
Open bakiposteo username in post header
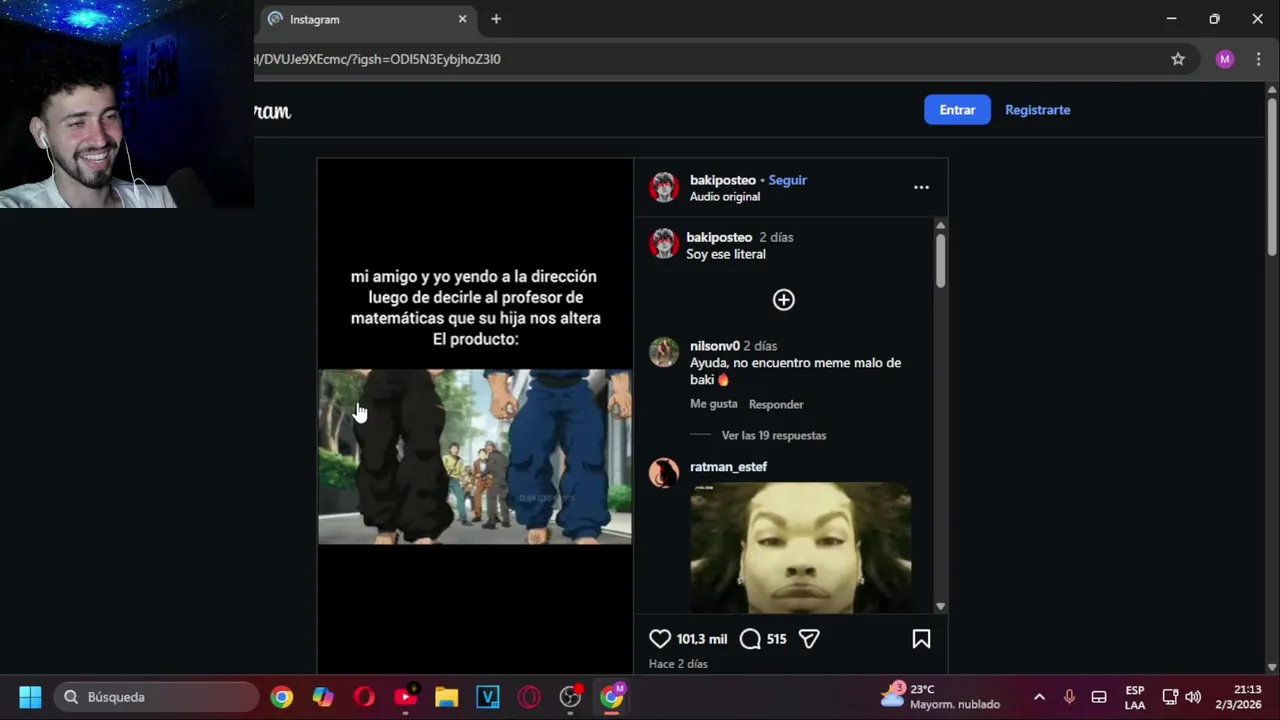coord(722,180)
